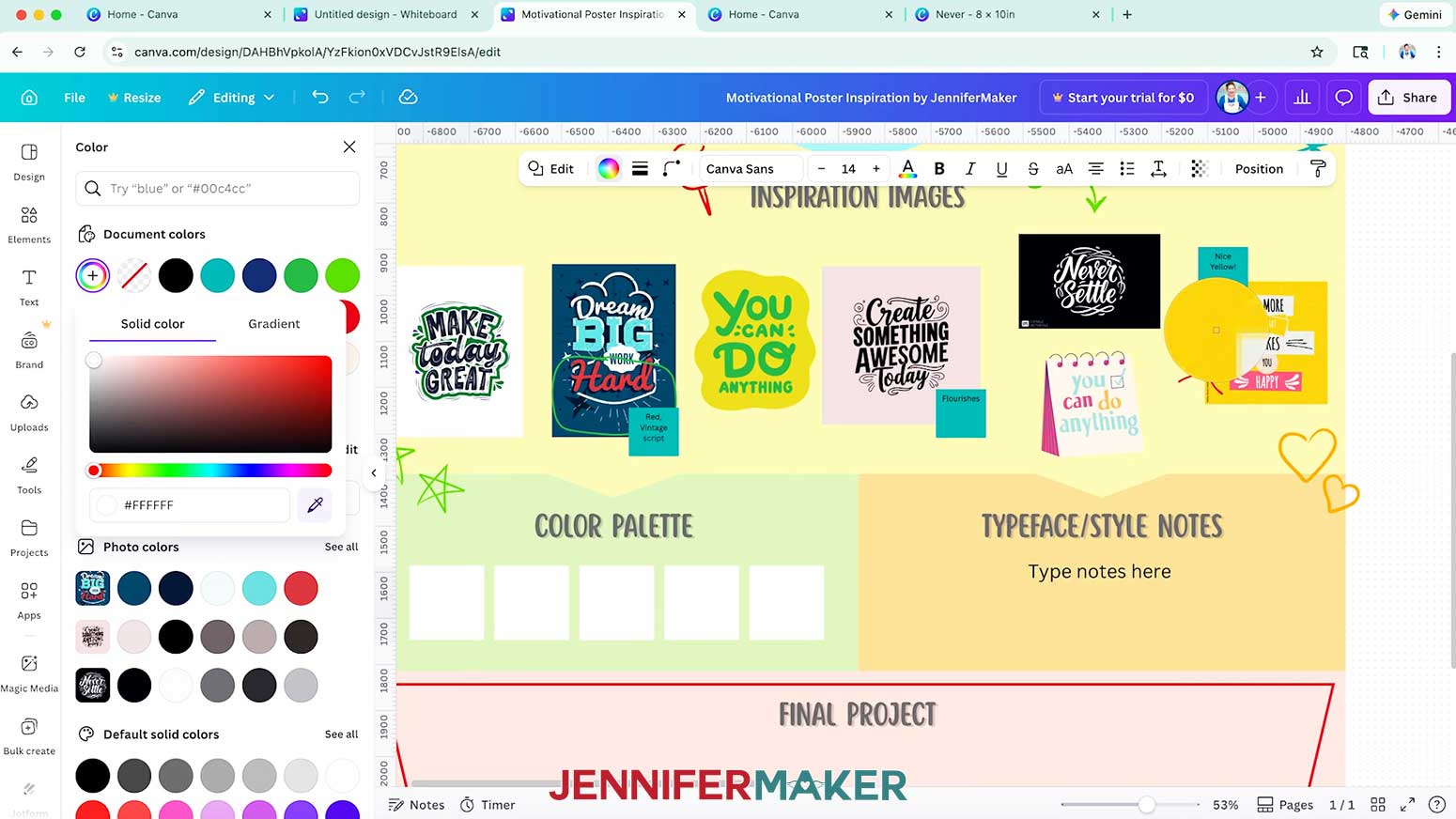
Task: Click the Share button
Action: 1408,97
